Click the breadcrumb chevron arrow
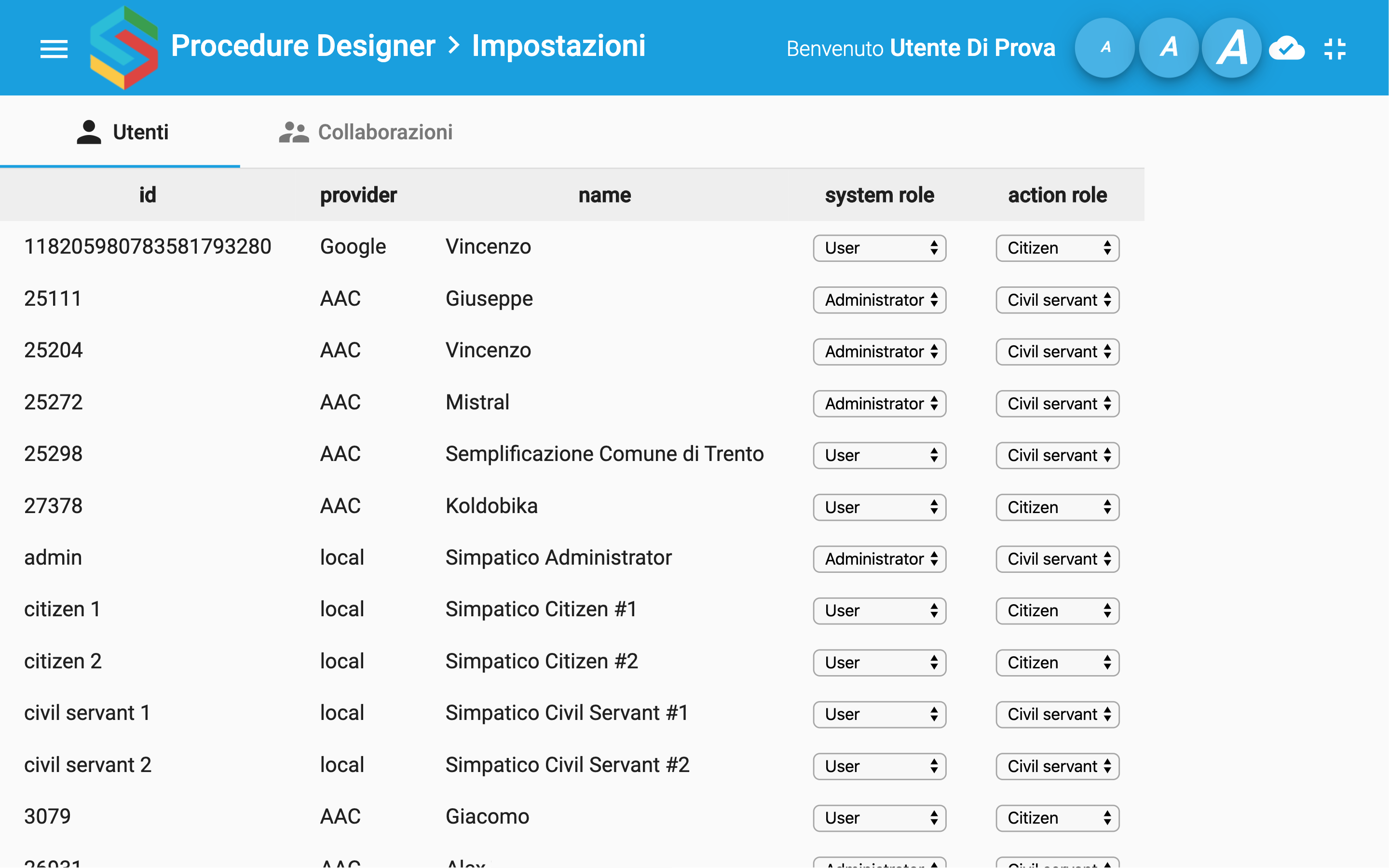The image size is (1389, 868). 453,46
